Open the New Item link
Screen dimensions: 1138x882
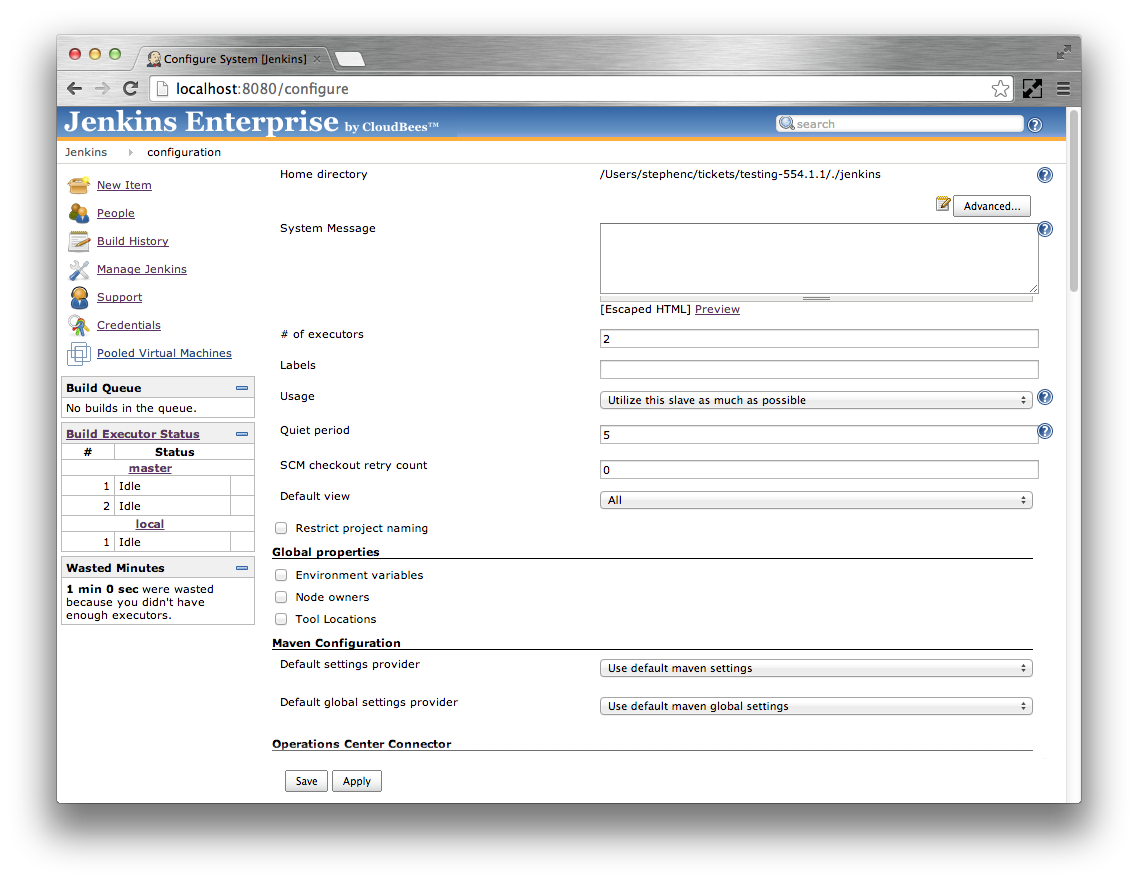124,185
